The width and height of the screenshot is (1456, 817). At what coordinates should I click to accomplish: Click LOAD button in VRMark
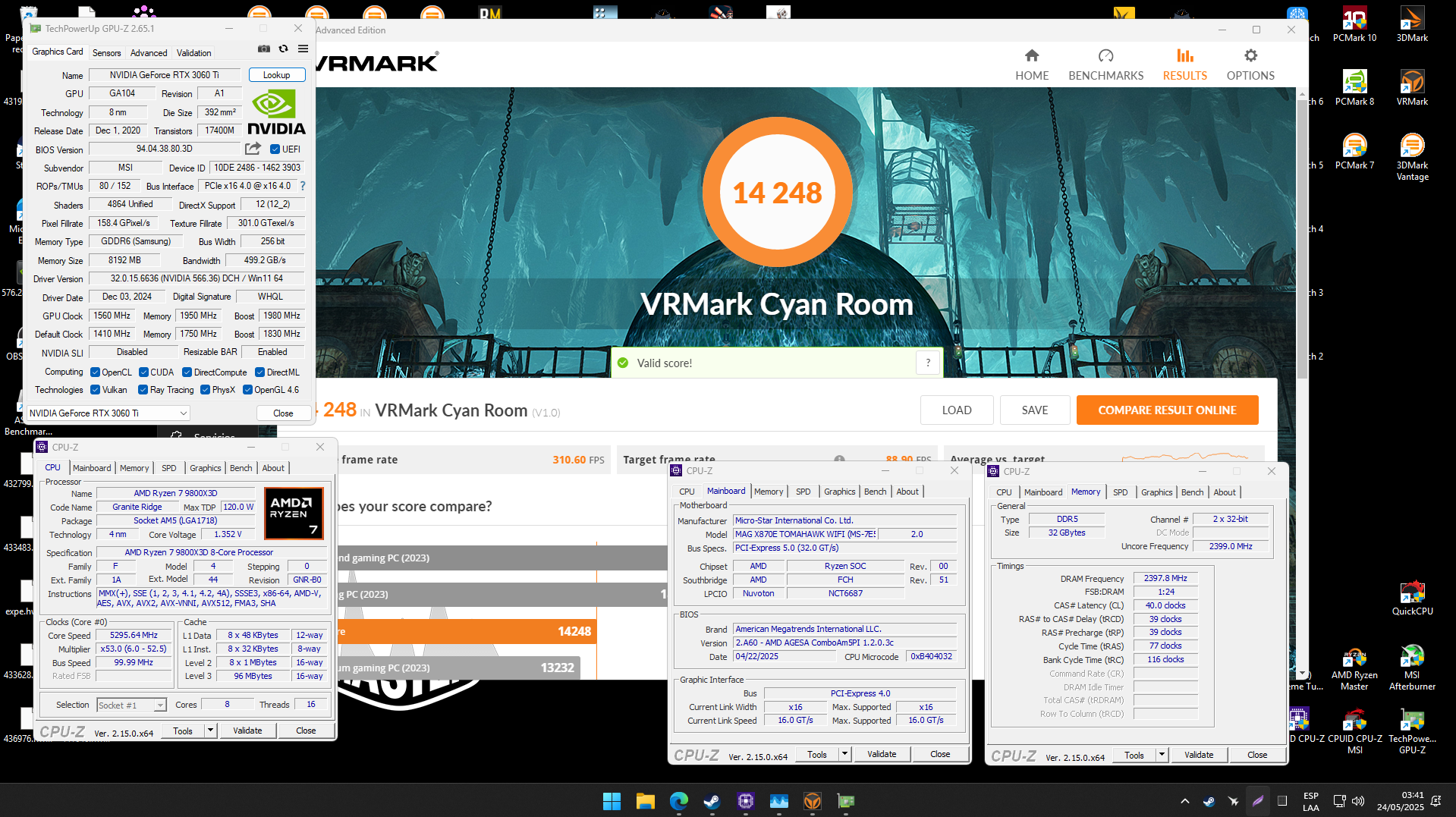click(x=957, y=410)
